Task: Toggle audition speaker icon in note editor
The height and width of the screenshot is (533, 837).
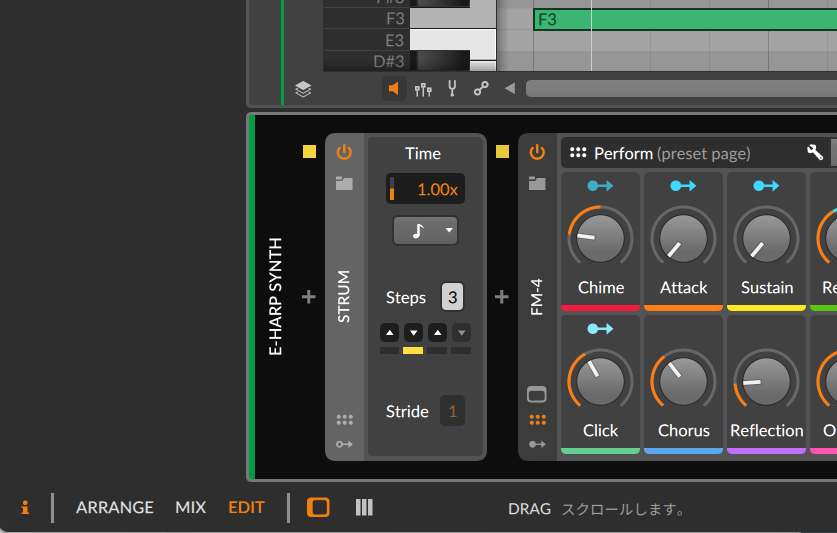Action: pyautogui.click(x=394, y=89)
